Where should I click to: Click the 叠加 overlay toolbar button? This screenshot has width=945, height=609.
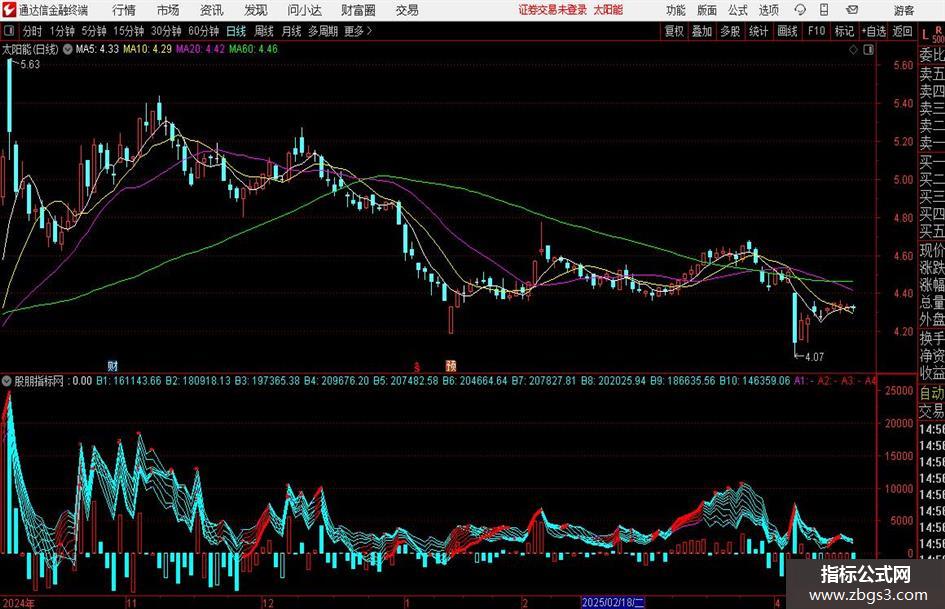coord(702,31)
